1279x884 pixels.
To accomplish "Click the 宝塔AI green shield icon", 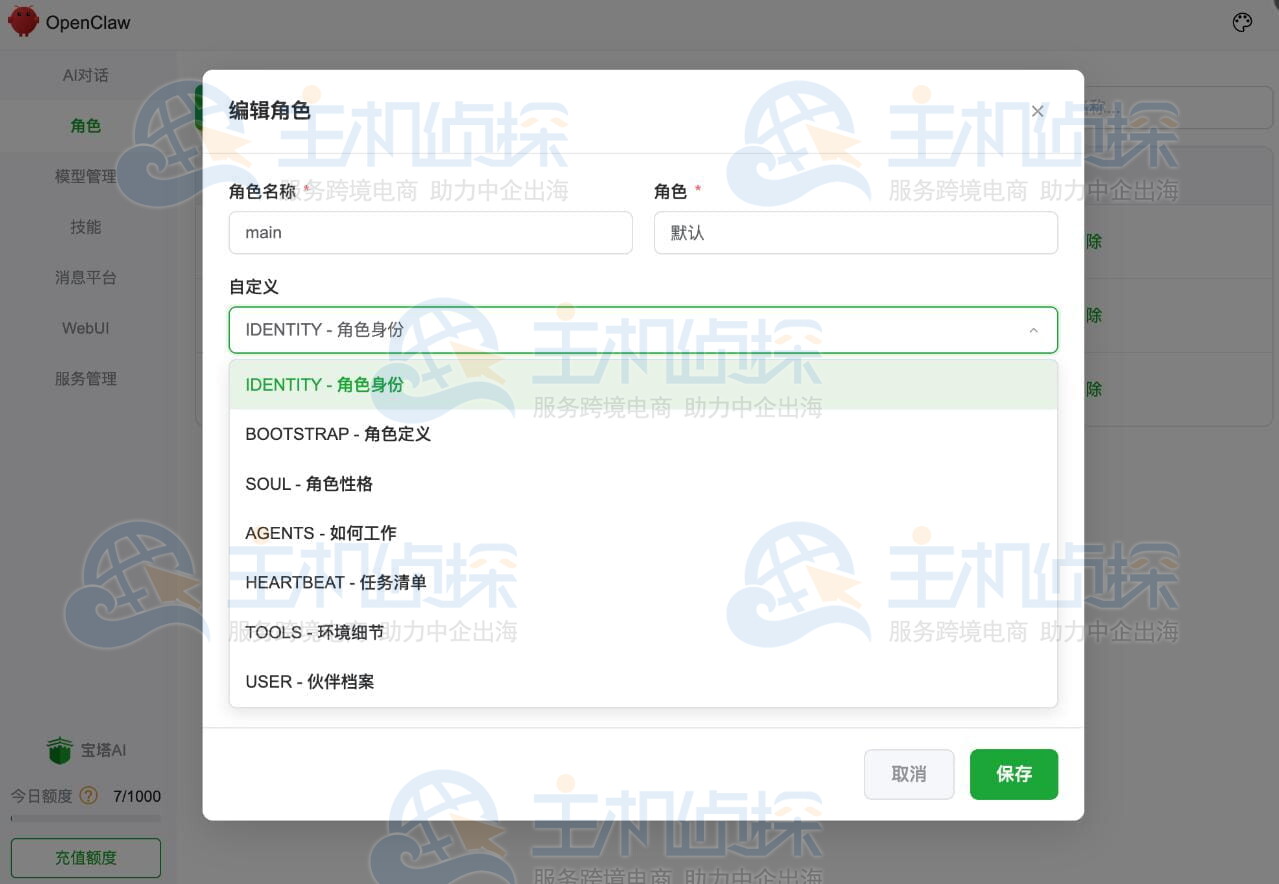I will click(59, 749).
